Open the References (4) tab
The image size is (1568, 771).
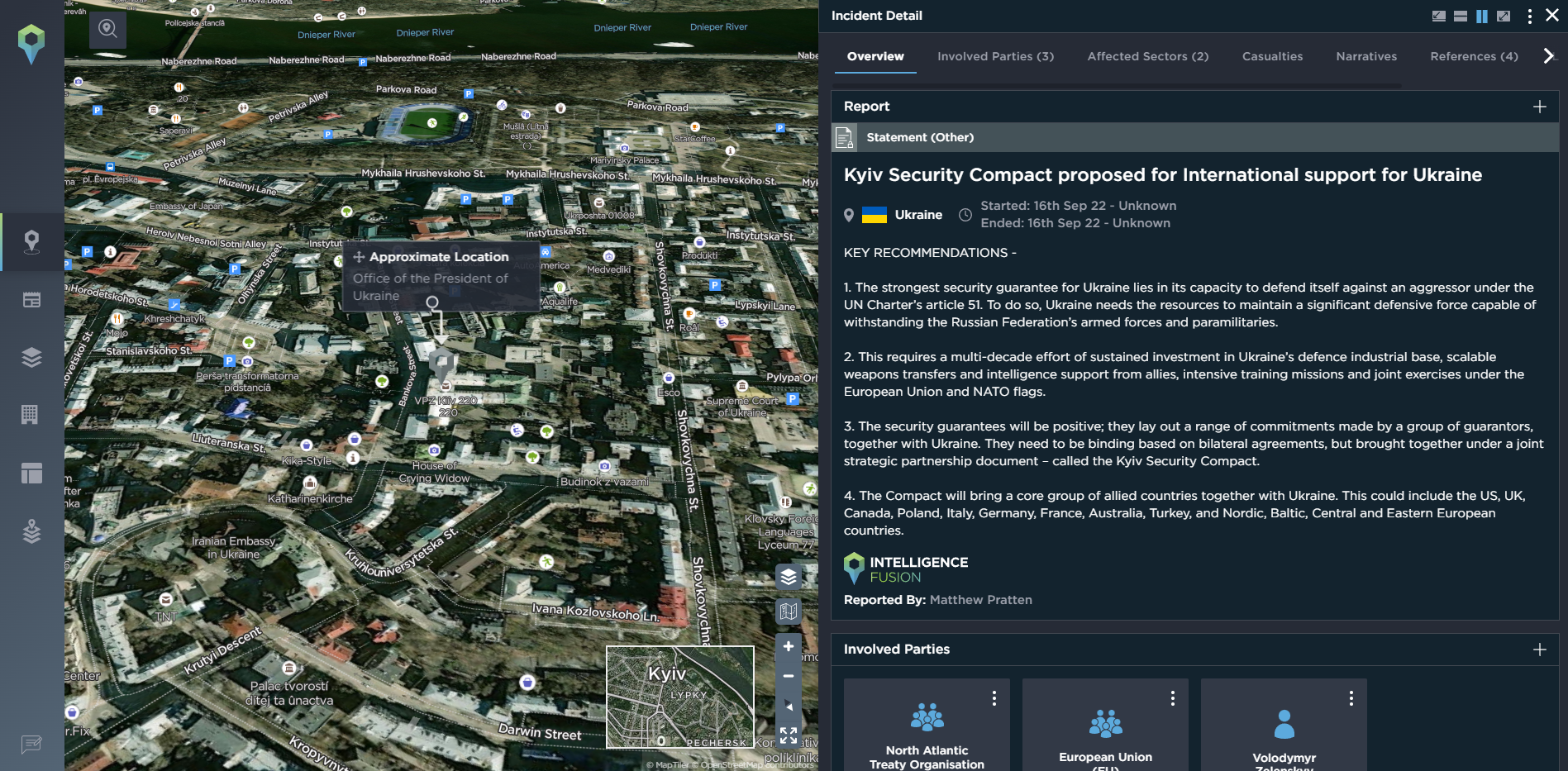coord(1474,56)
